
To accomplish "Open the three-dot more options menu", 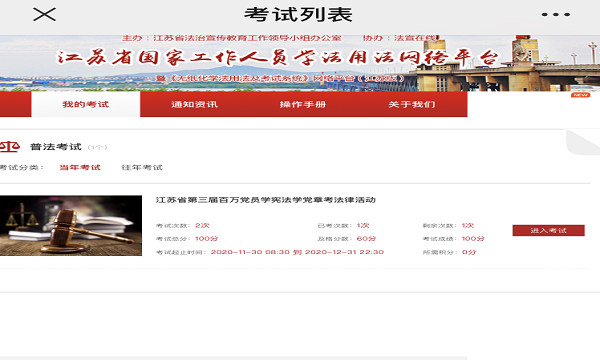I will tap(556, 15).
